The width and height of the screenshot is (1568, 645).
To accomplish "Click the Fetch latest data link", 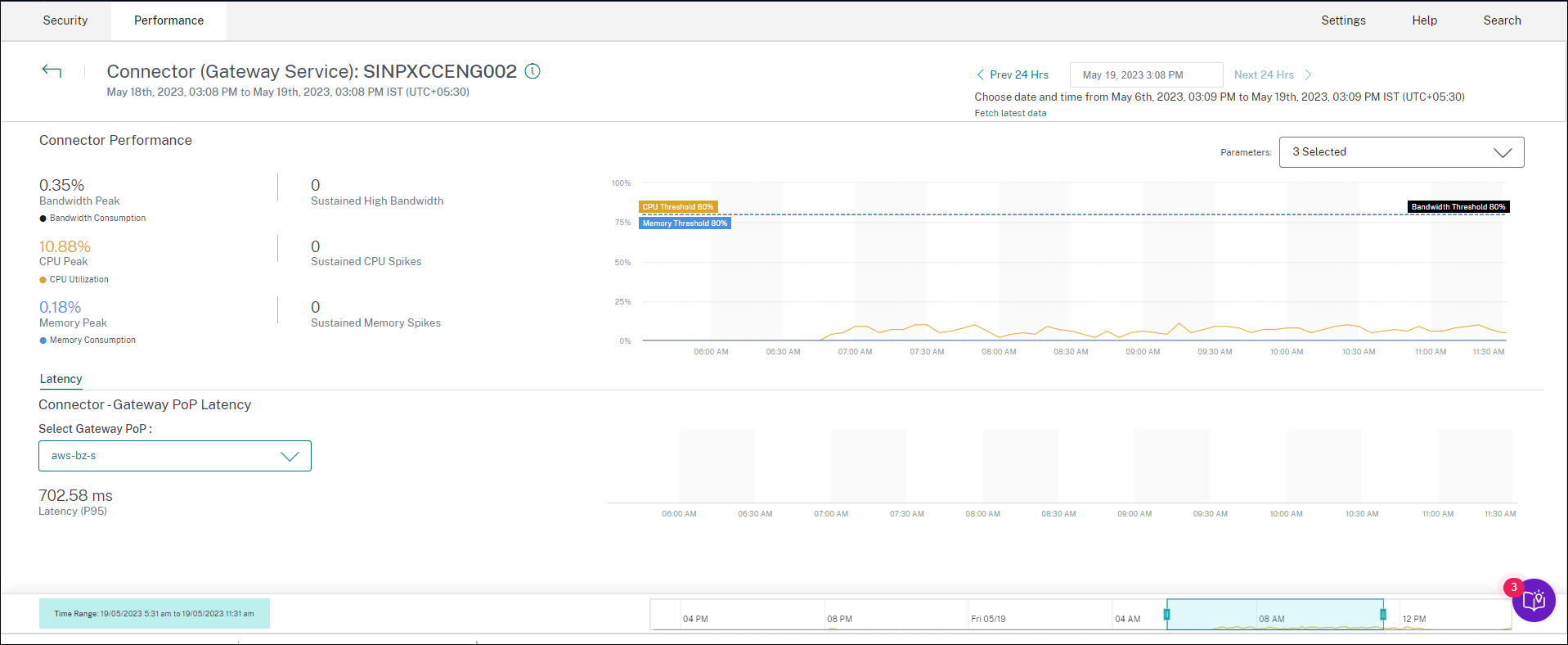I will click(1009, 114).
